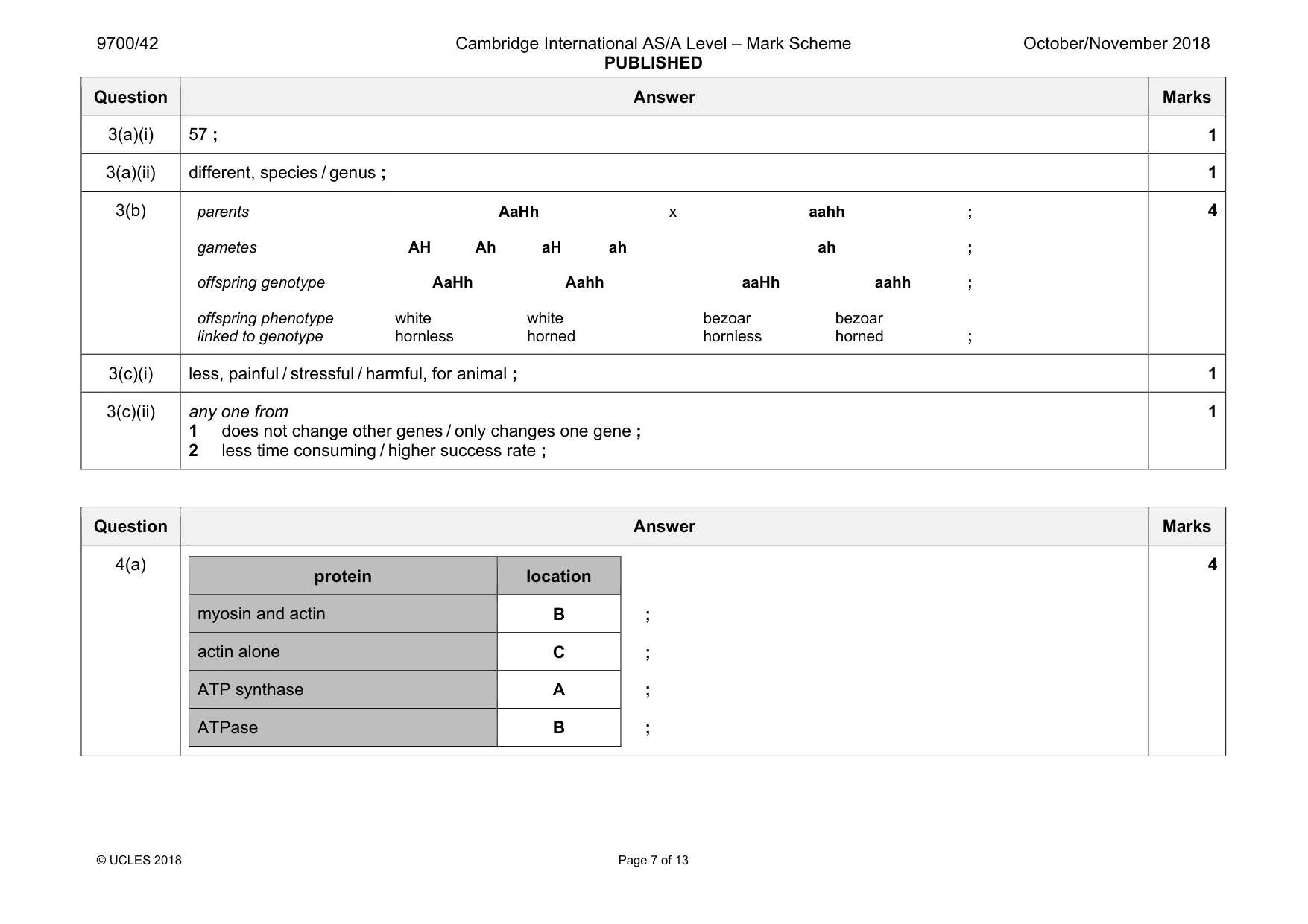Click phenotype 'white hornless'
The width and height of the screenshot is (1308, 924).
click(x=424, y=327)
